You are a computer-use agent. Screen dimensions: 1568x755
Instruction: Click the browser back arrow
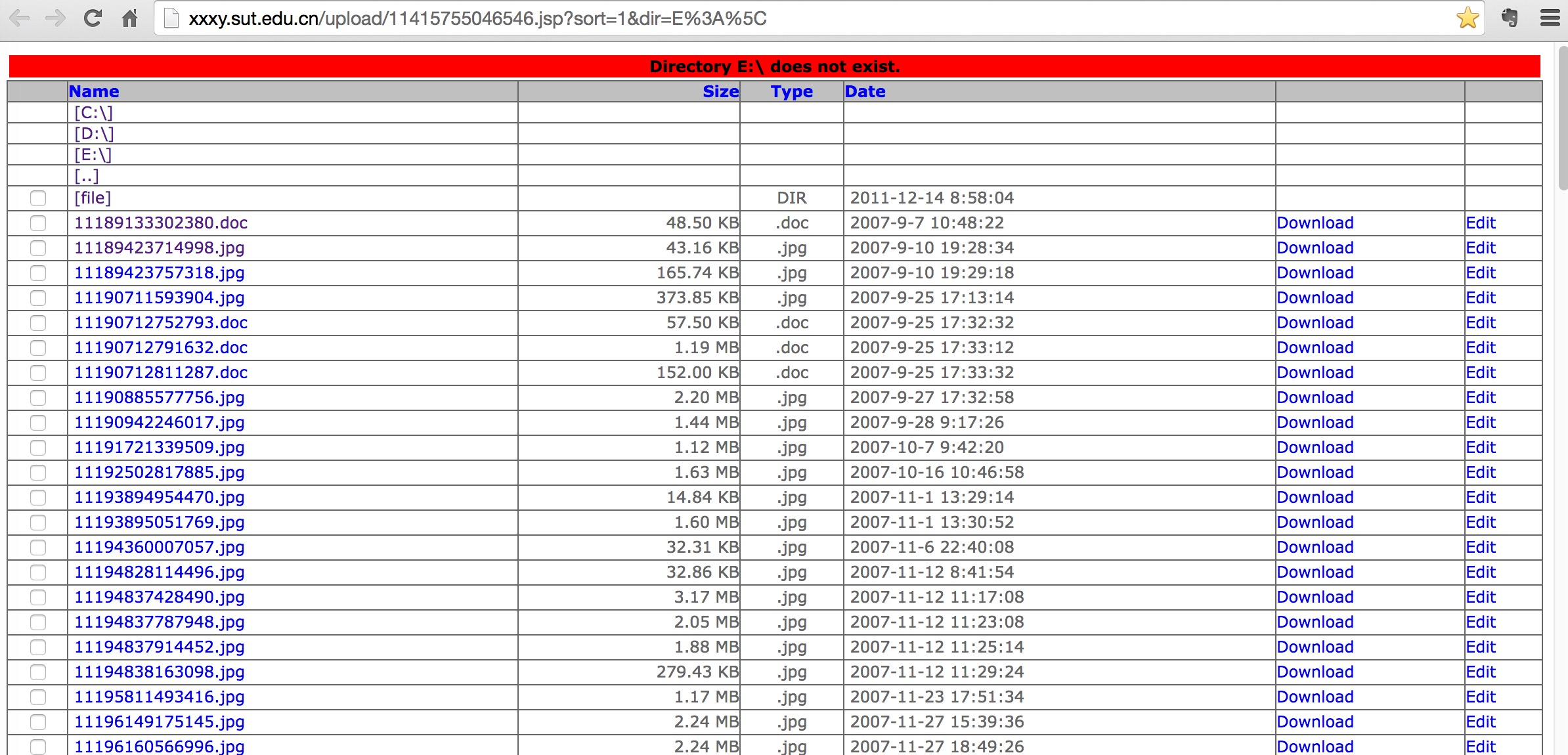pos(20,18)
